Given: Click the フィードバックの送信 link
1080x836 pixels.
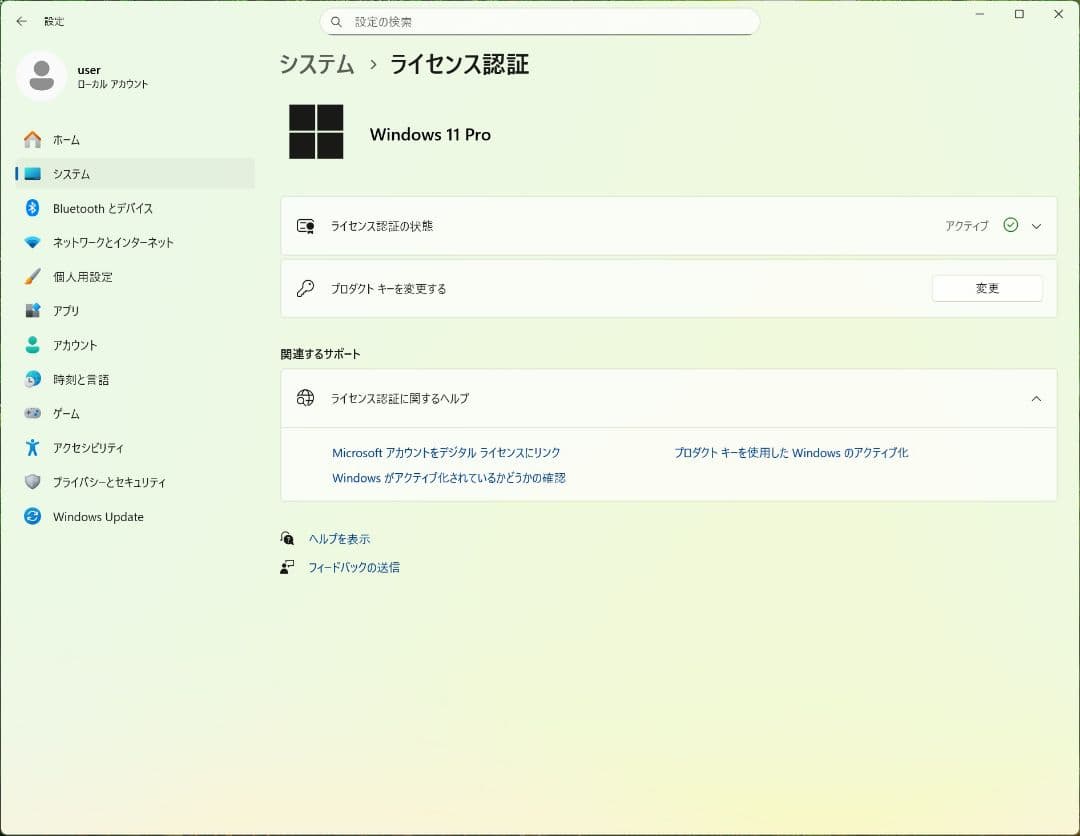Looking at the screenshot, I should [355, 567].
